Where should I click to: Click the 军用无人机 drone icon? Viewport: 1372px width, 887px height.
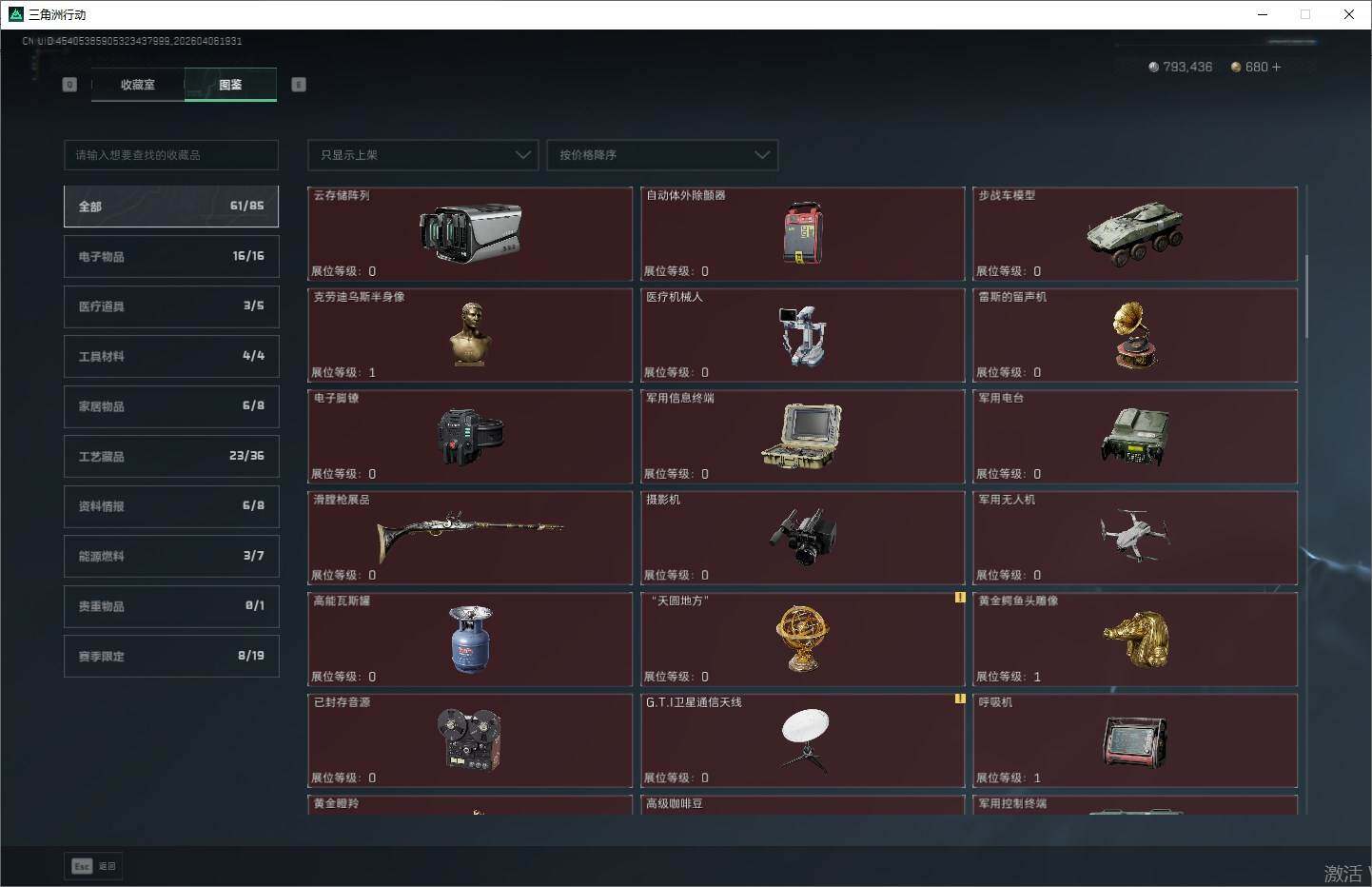pyautogui.click(x=1134, y=537)
